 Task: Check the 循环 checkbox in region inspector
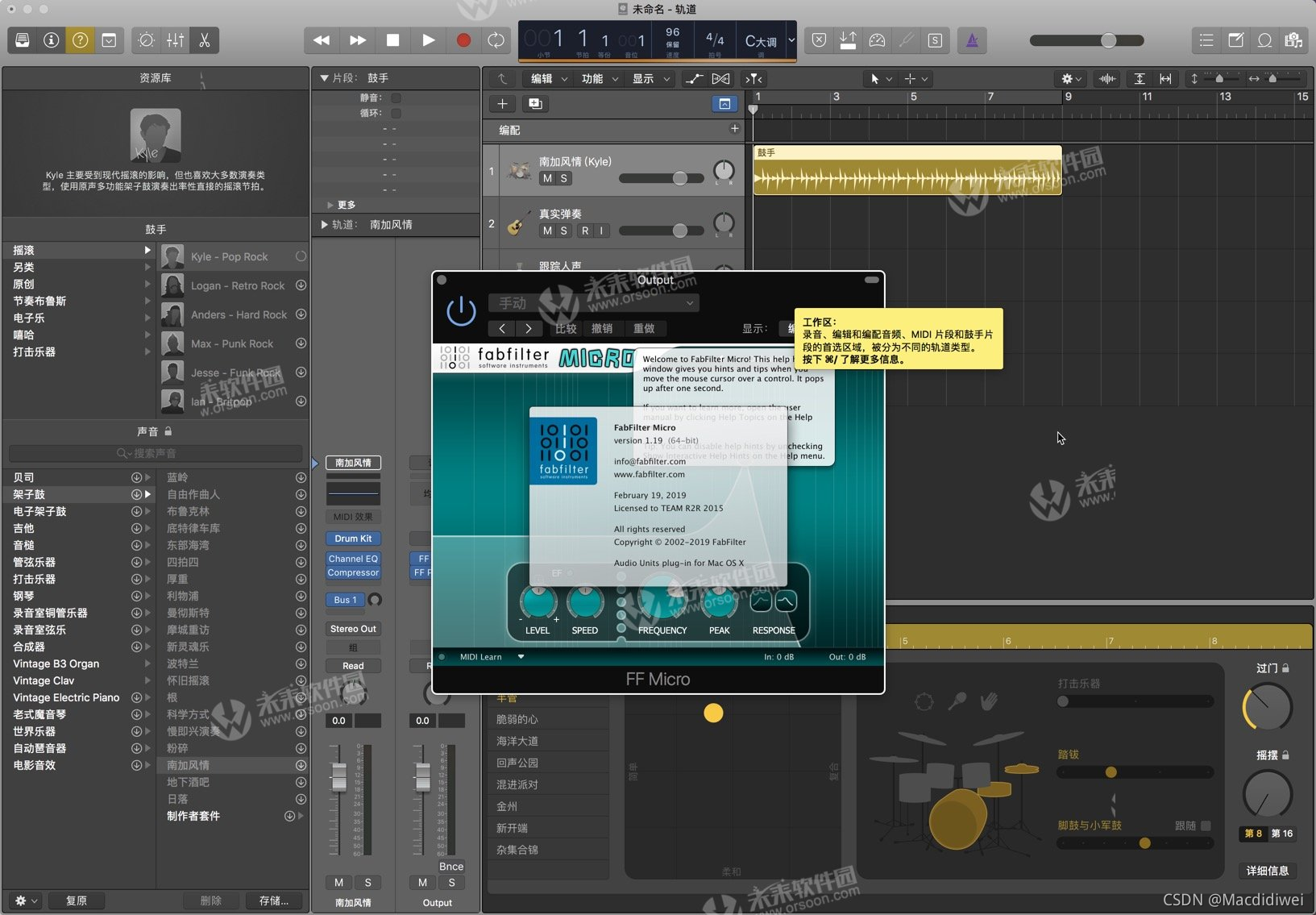[396, 113]
